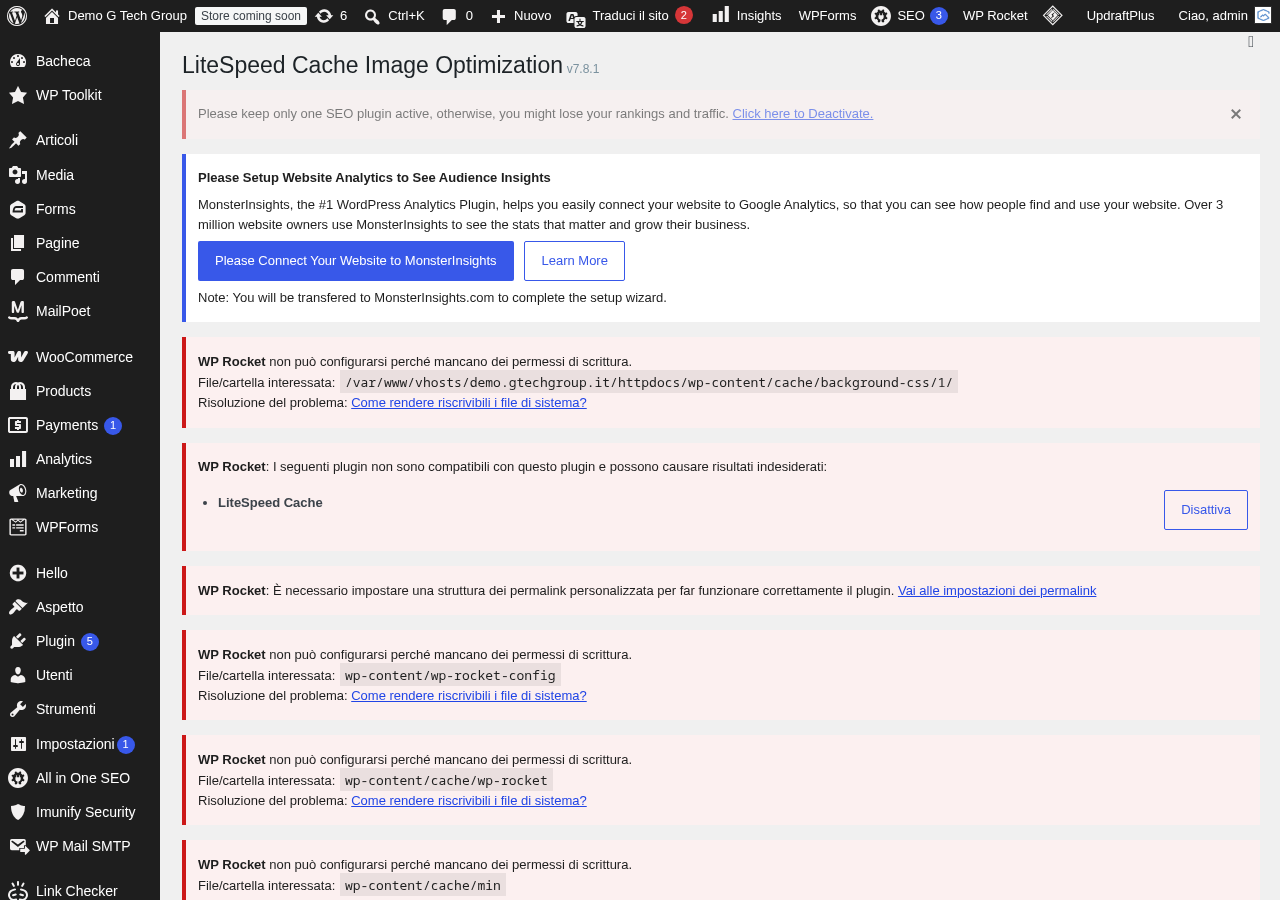Image resolution: width=1280 pixels, height=900 pixels.
Task: Click the WooCommerce logo icon
Action: point(18,357)
